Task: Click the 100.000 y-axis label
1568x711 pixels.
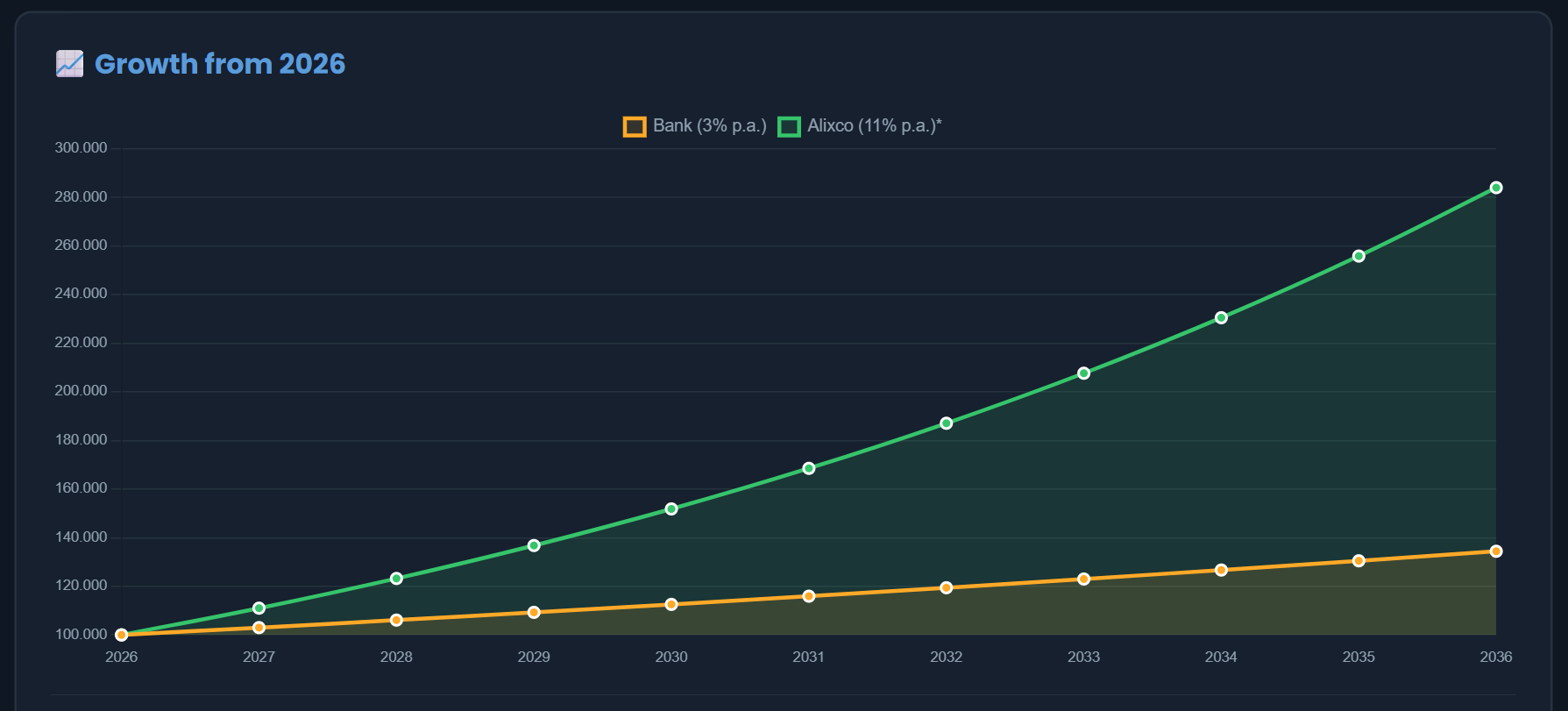Action: coord(81,635)
